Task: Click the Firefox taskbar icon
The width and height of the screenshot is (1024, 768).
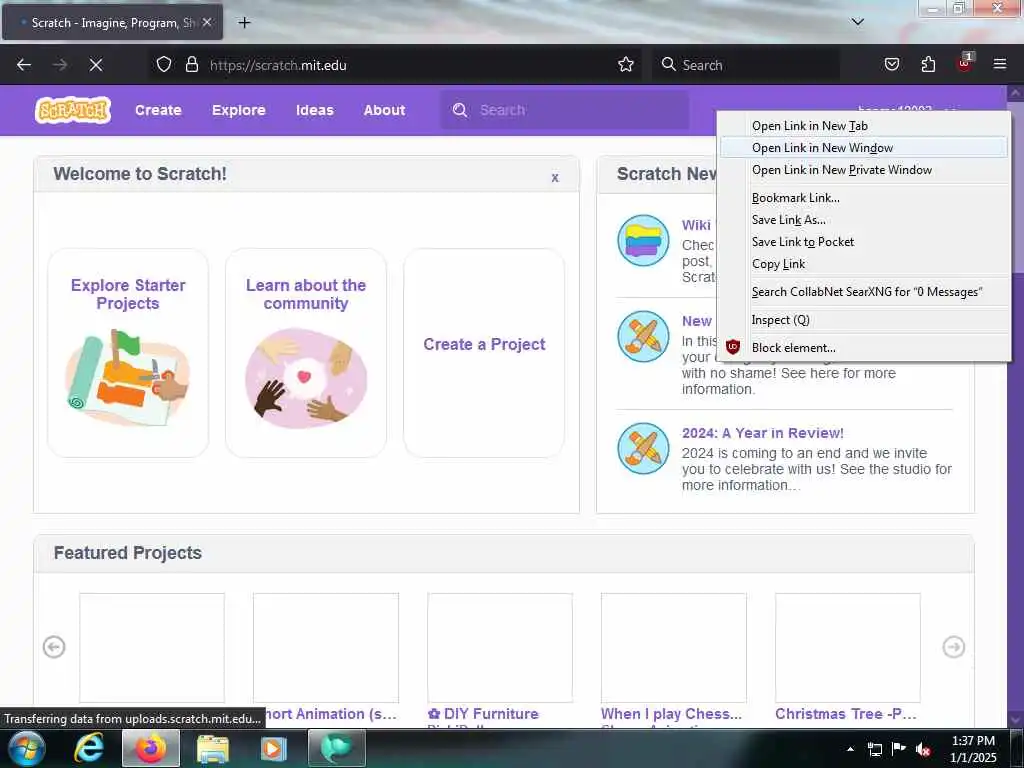Action: (x=151, y=748)
